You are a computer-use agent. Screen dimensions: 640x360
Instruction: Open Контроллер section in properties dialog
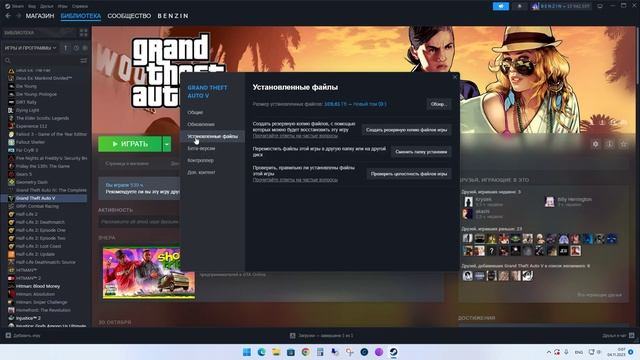point(200,160)
